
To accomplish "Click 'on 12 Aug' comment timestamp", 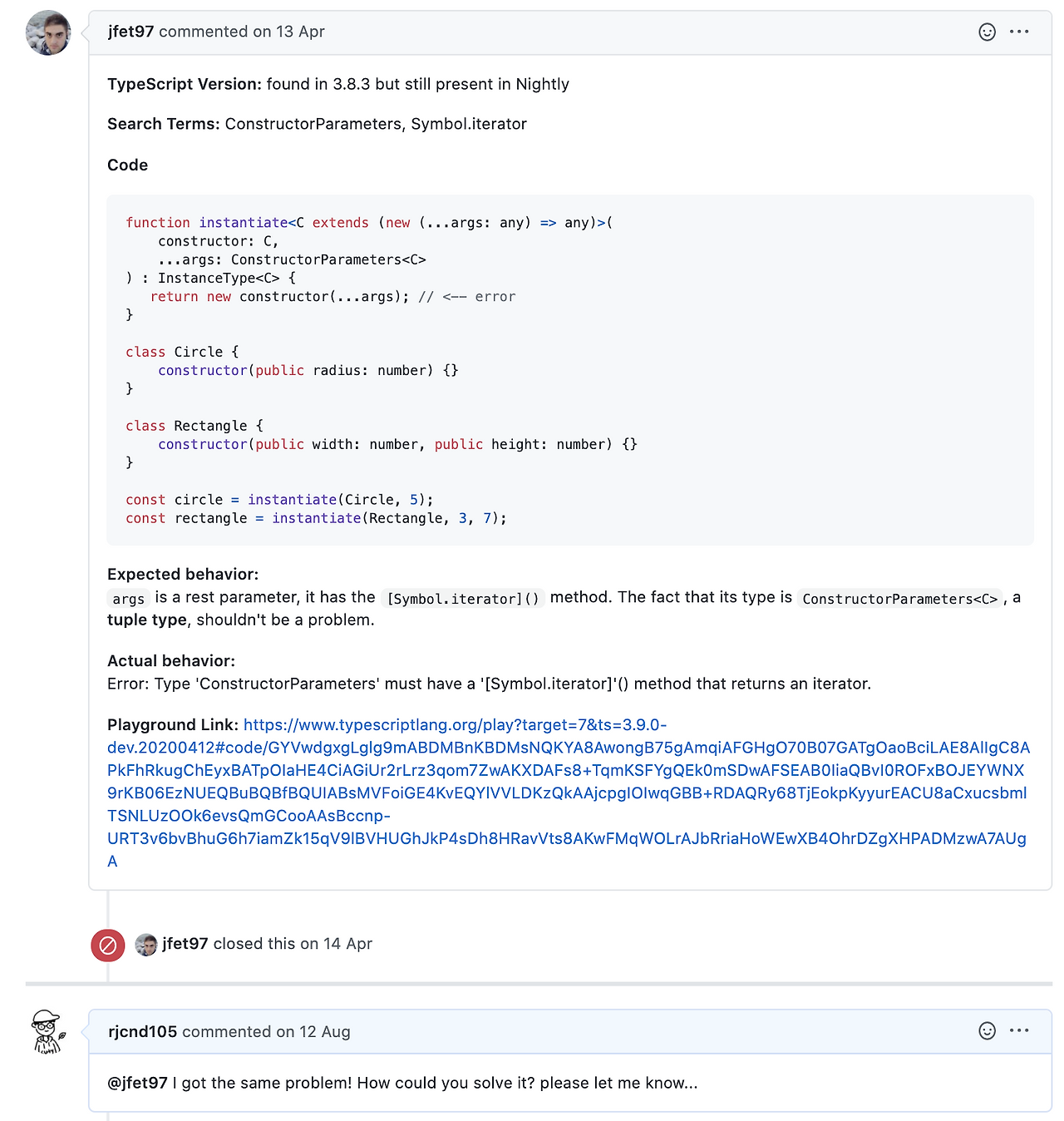I will pyautogui.click(x=313, y=1032).
